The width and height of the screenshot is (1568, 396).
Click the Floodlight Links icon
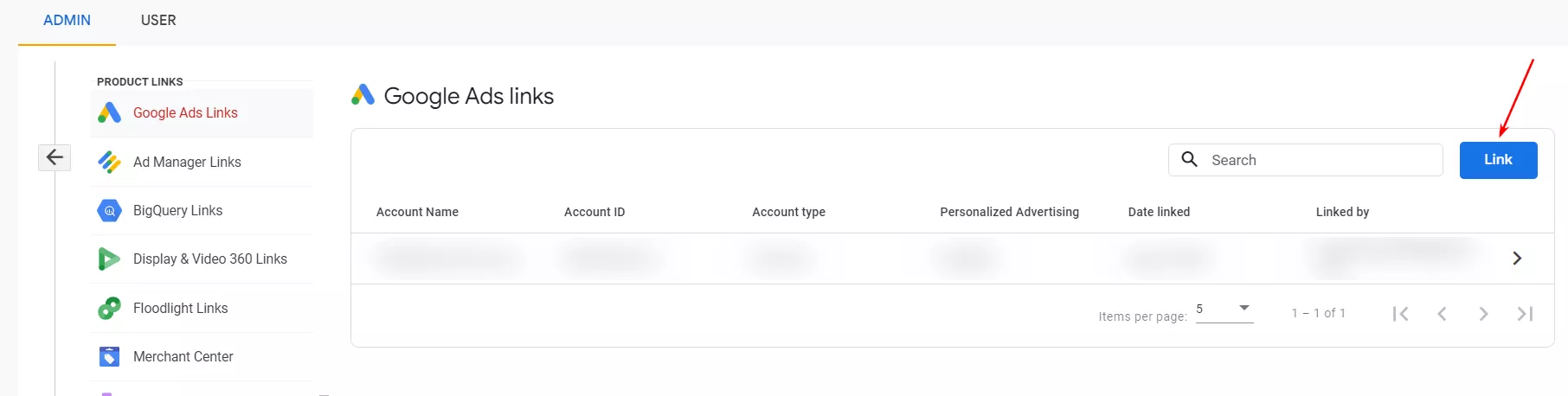pyautogui.click(x=109, y=308)
